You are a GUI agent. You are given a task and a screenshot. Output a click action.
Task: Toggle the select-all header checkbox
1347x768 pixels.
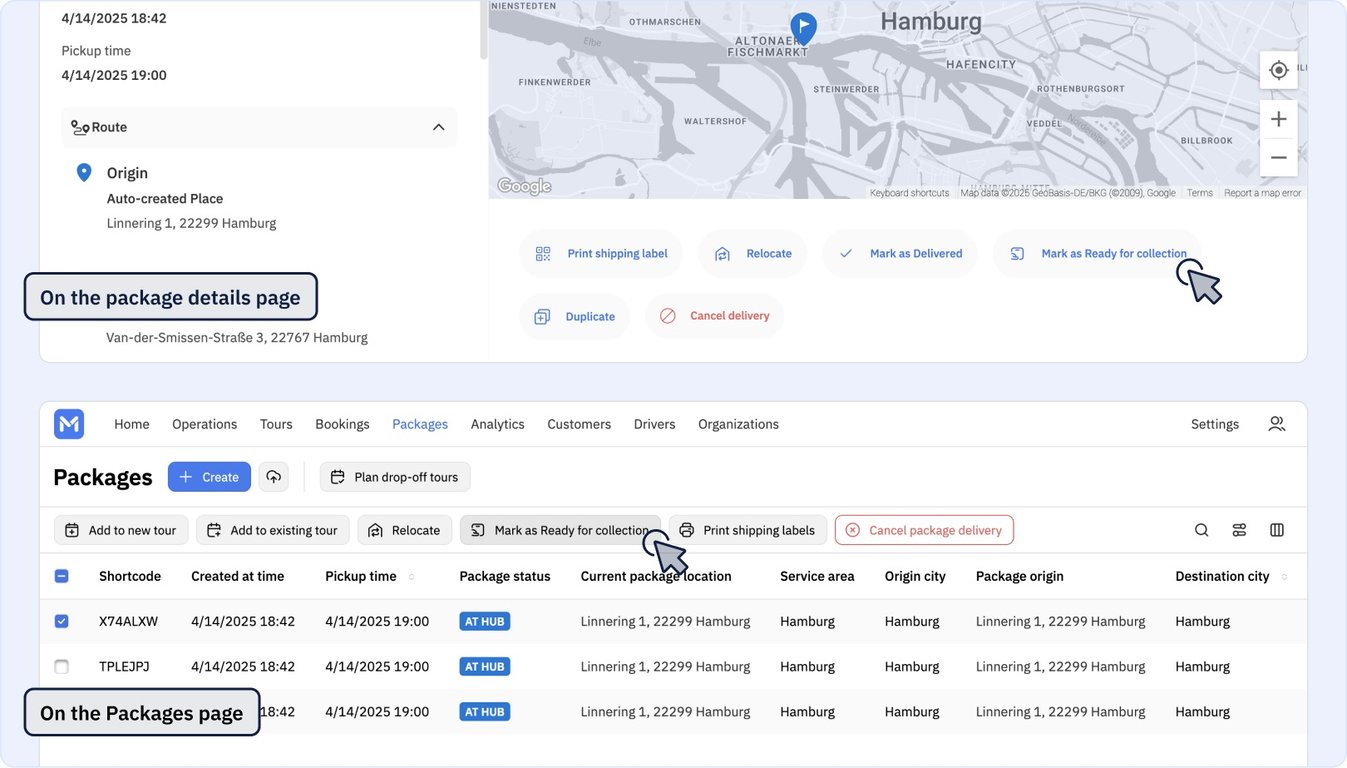click(x=61, y=576)
